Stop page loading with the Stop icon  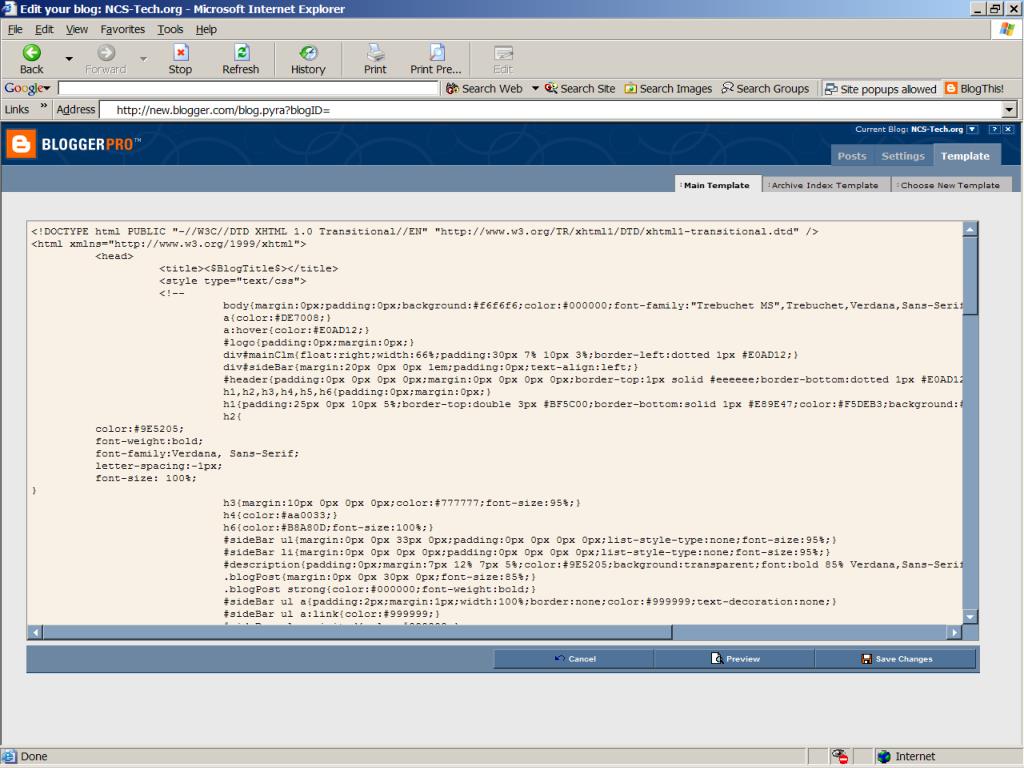tap(180, 59)
